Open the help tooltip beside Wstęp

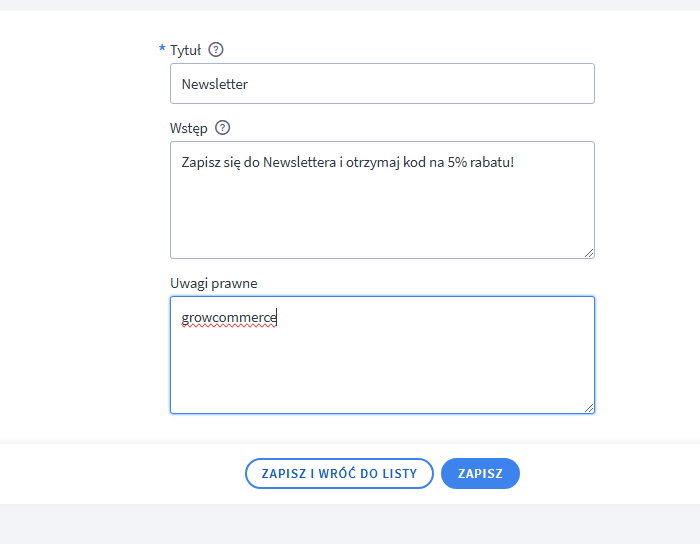(x=222, y=128)
